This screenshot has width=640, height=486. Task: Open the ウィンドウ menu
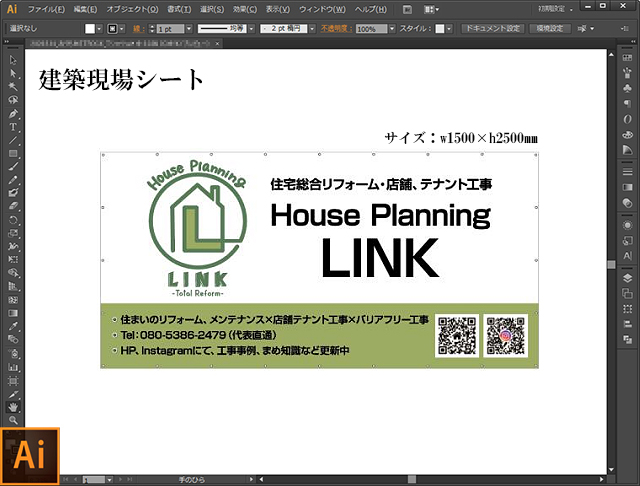322,9
